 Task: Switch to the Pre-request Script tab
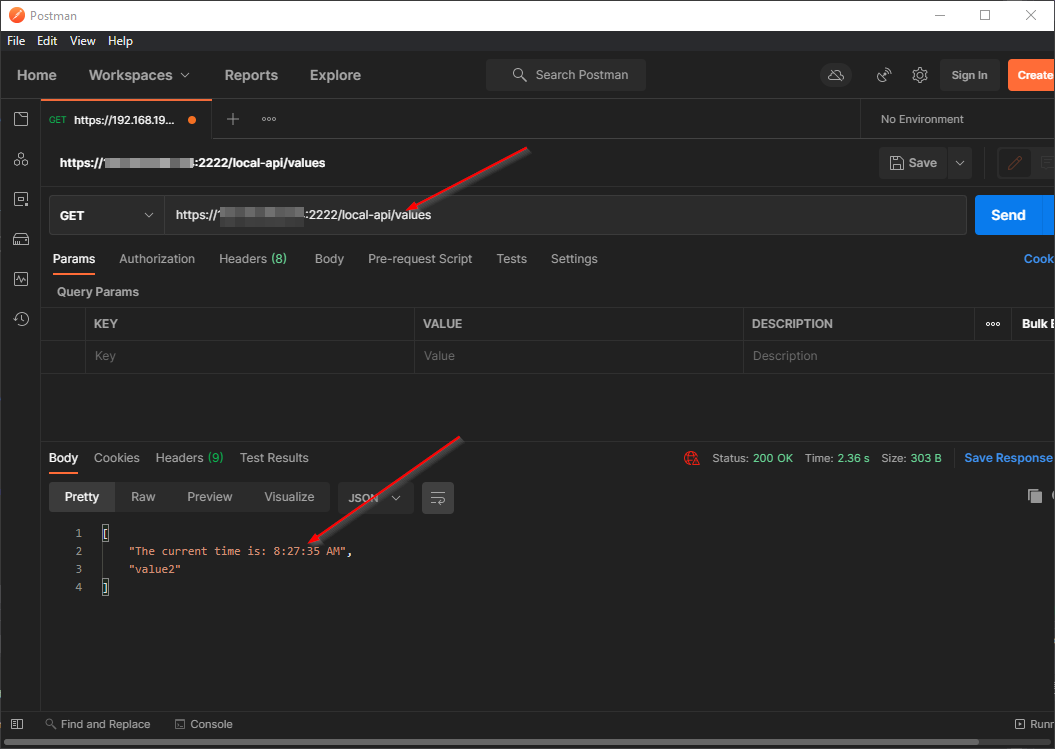pos(420,258)
